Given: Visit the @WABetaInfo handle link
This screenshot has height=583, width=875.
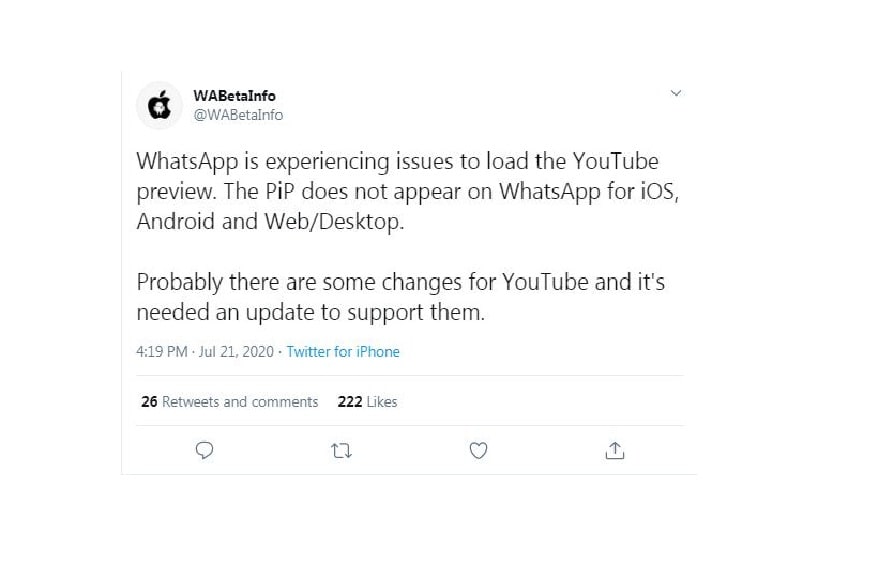Looking at the screenshot, I should (238, 115).
